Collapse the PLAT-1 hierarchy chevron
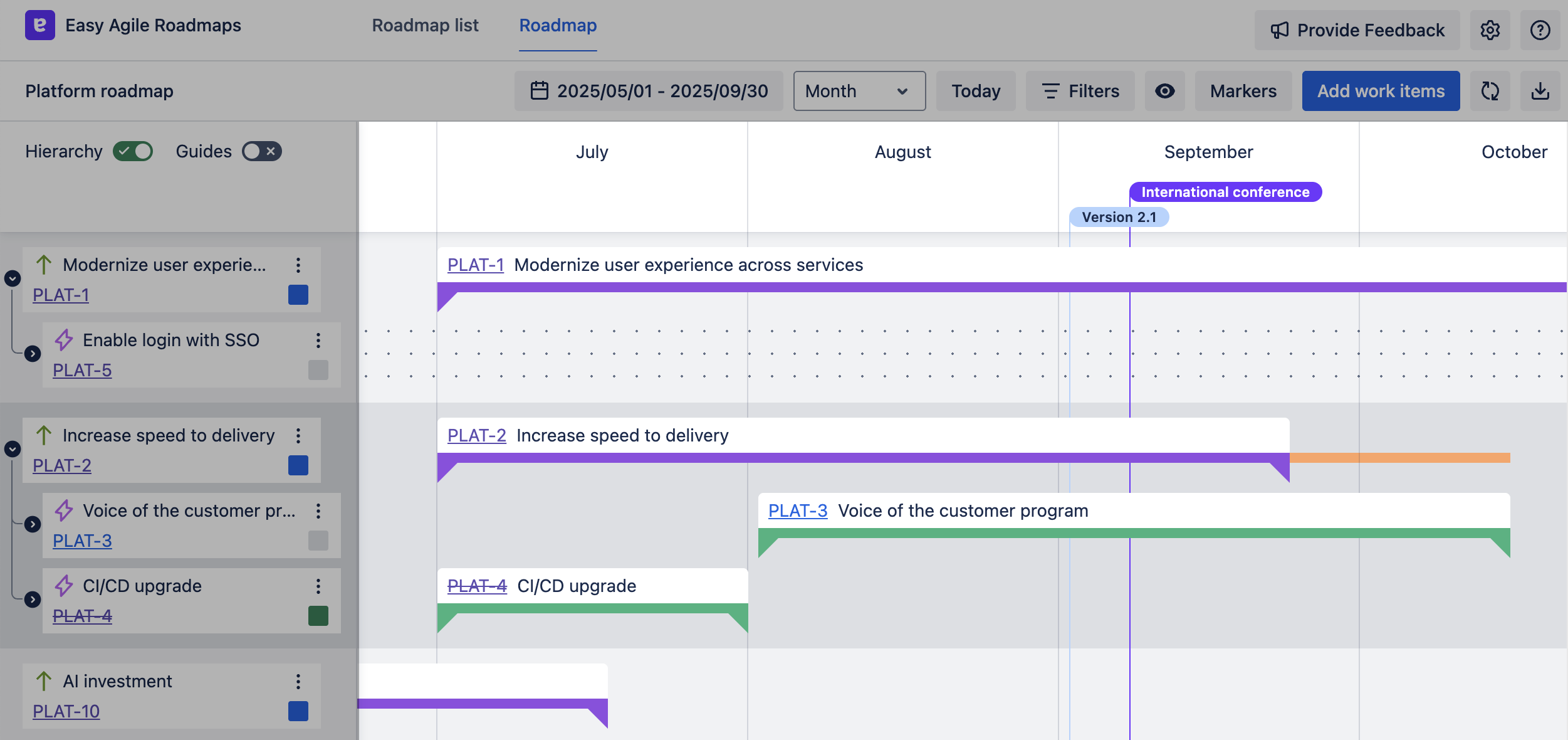 click(x=13, y=279)
